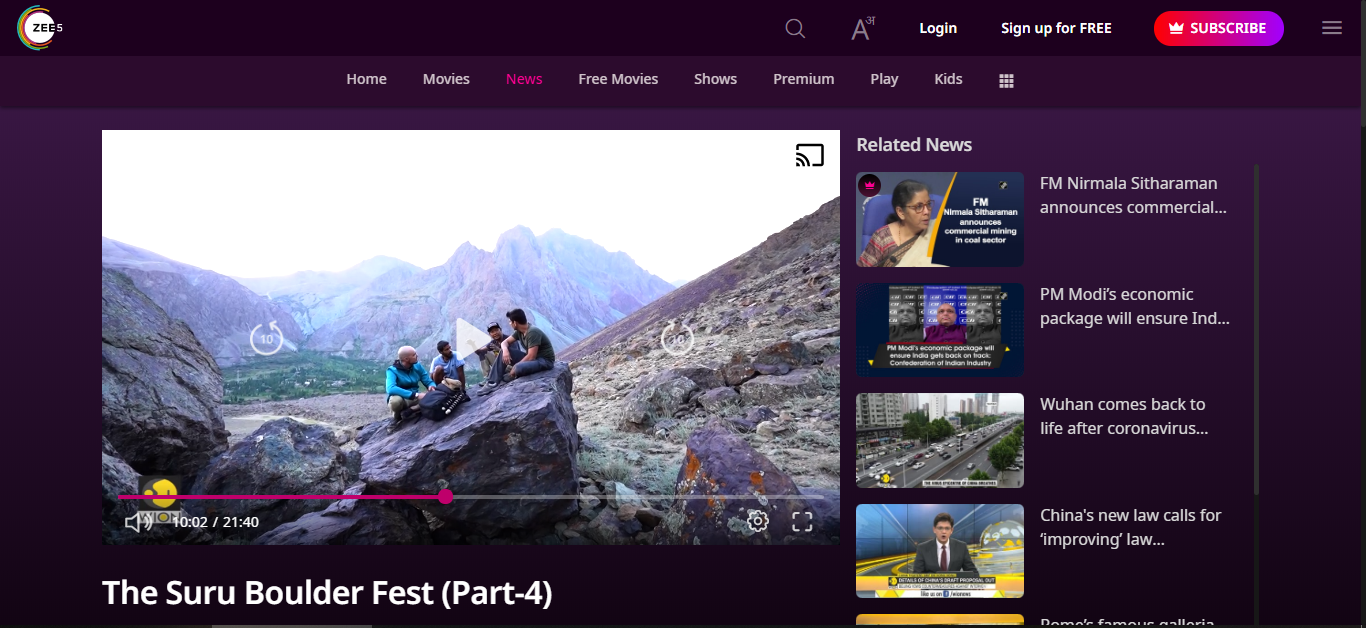1366x628 pixels.
Task: Open the Premium tab
Action: point(803,79)
